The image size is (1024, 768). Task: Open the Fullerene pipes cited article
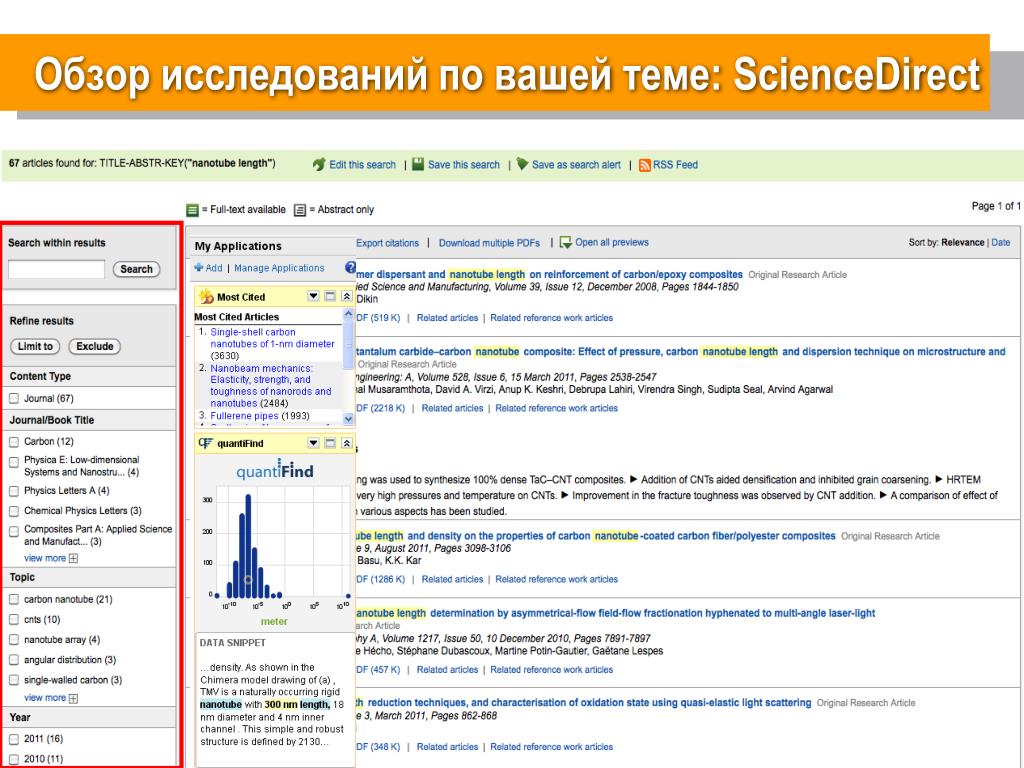coord(244,416)
